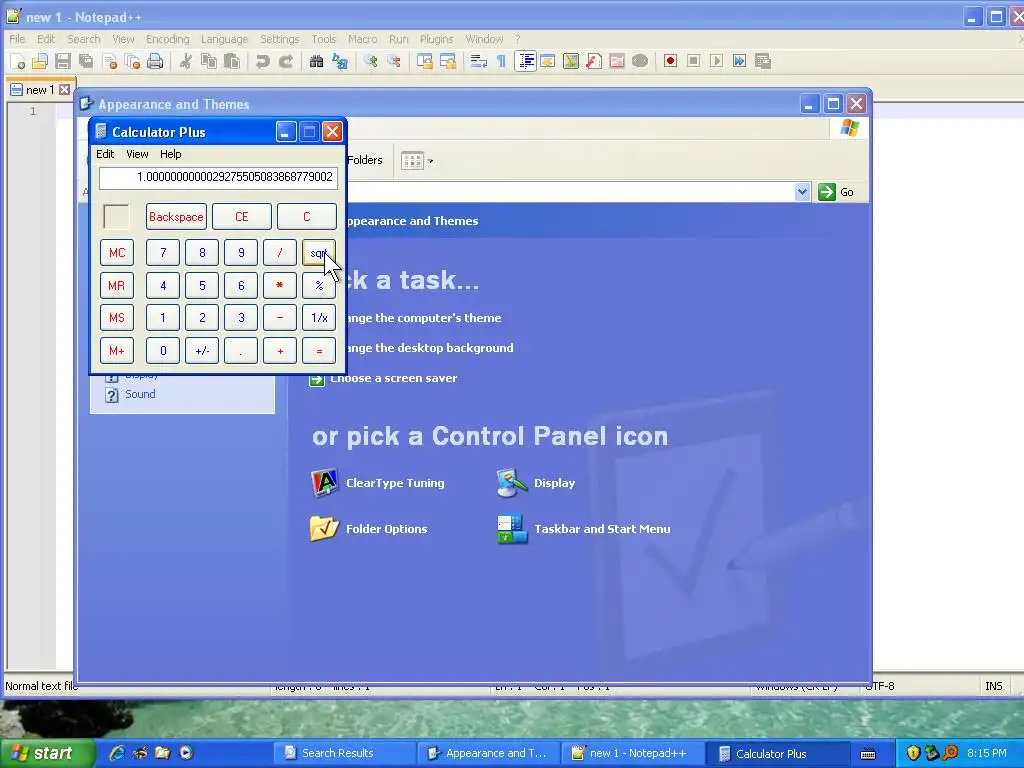
Task: Open the Edit menu in Calculator Plus
Action: click(x=105, y=154)
